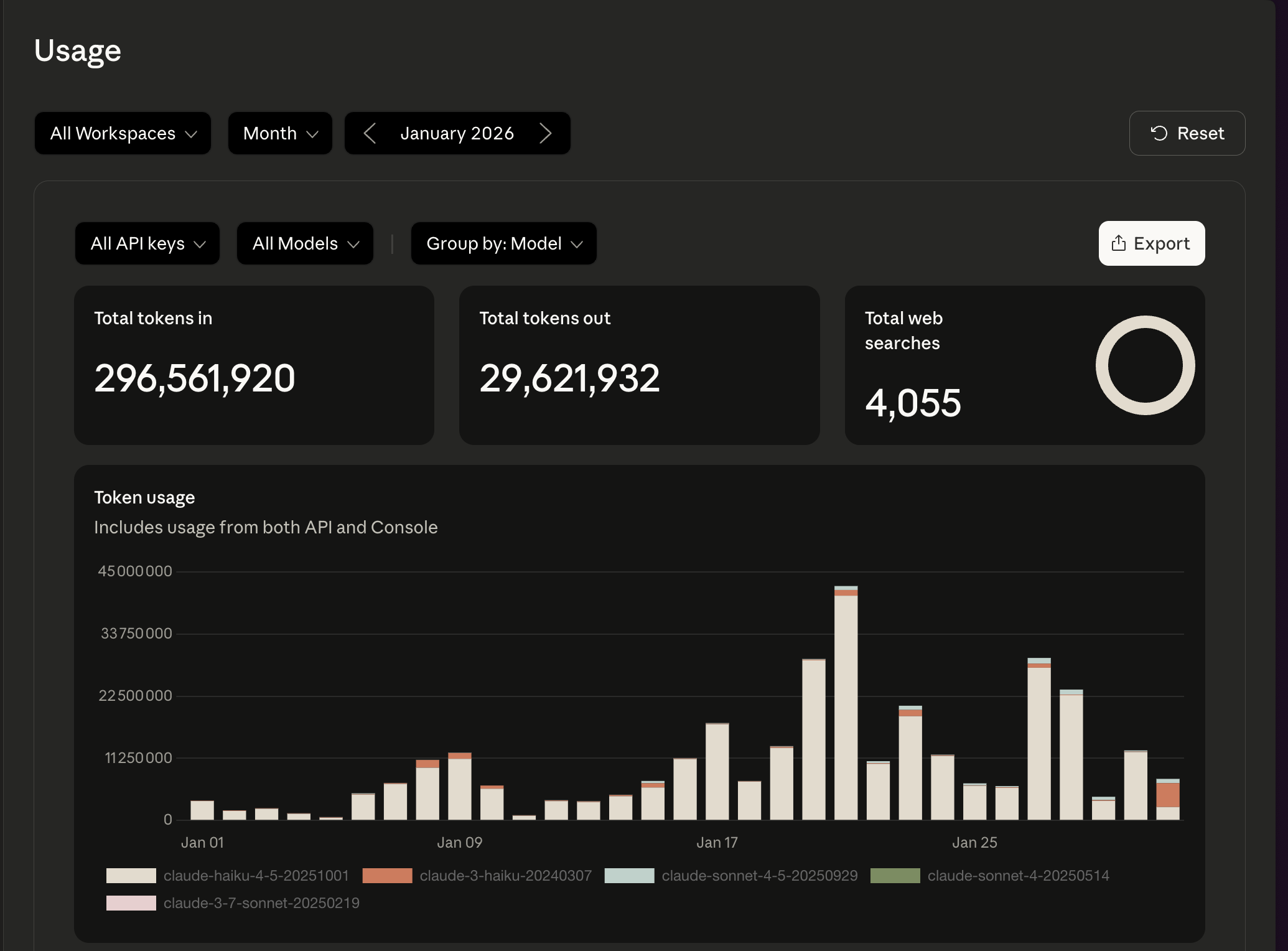Open the All Workspaces dropdown
This screenshot has width=1288, height=951.
pos(123,133)
